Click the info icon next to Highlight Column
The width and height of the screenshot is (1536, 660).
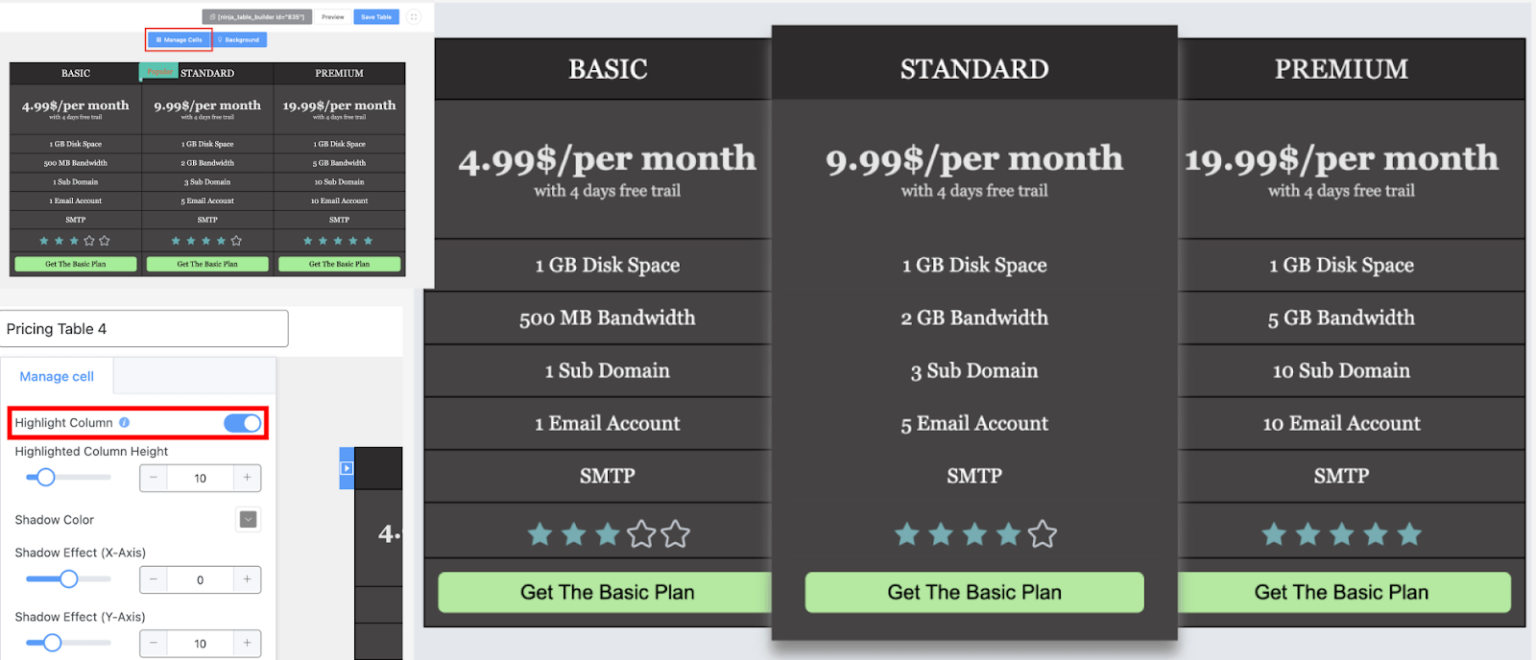[x=123, y=422]
